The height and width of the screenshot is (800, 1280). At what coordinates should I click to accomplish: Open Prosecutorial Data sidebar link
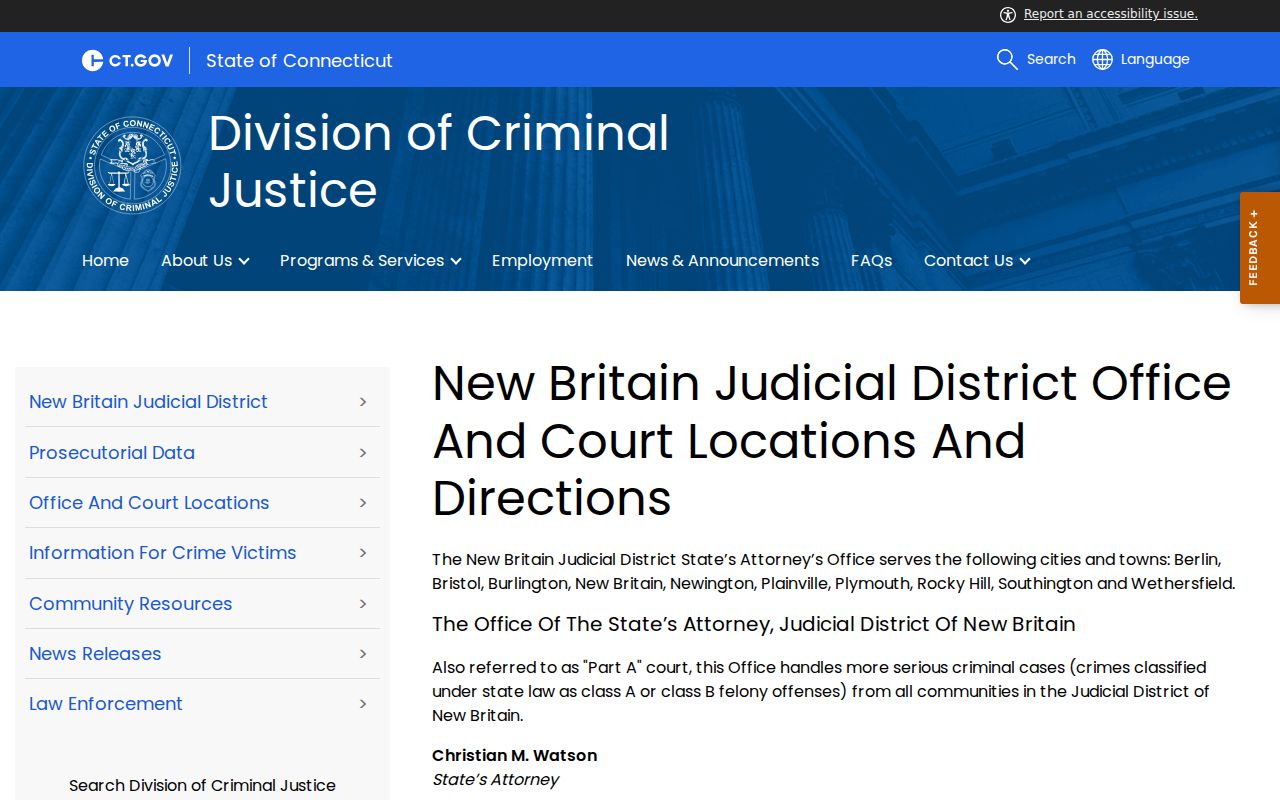point(112,453)
